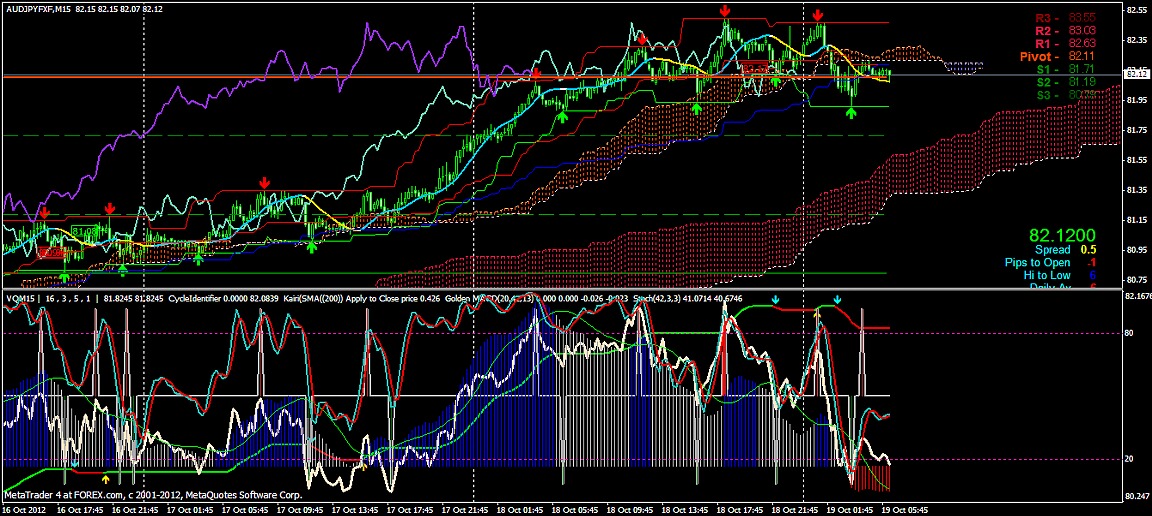Click the red down arrow above the 17 Oct 05:45 candles
Screen dimensions: 1152x516
coord(264,182)
